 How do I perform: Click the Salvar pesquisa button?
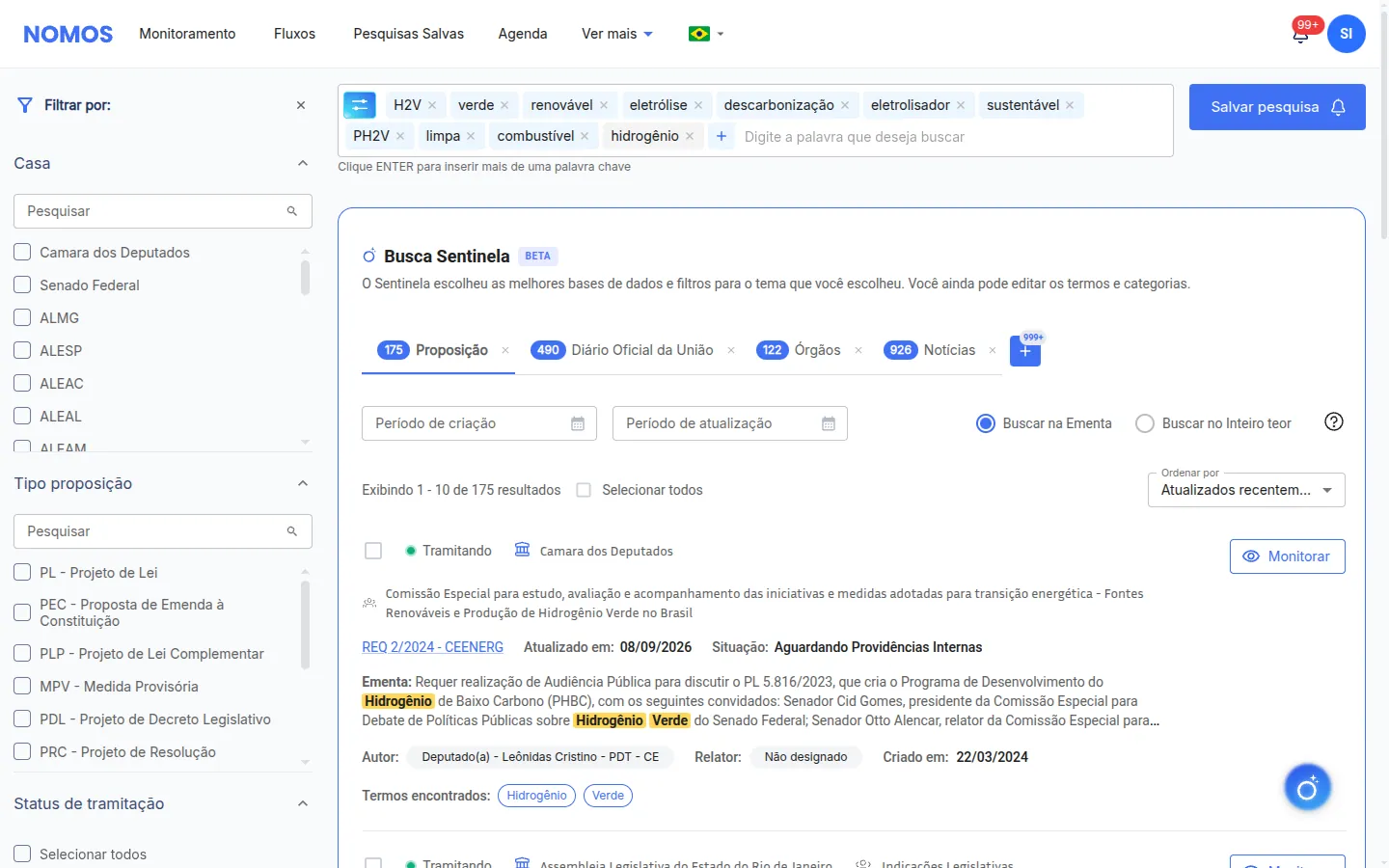(1277, 107)
